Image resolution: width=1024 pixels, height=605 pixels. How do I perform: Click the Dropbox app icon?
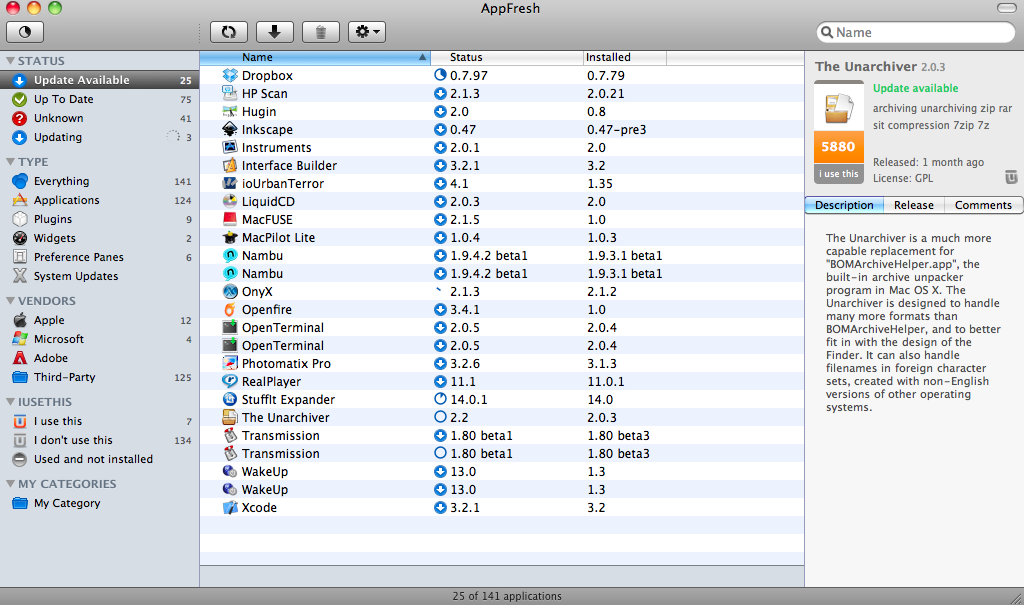pos(230,76)
